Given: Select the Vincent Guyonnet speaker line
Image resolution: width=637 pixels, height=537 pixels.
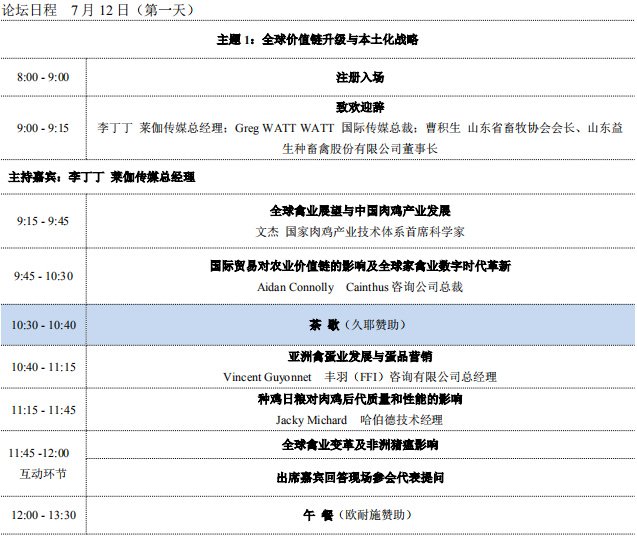Looking at the screenshot, I should pyautogui.click(x=359, y=377).
